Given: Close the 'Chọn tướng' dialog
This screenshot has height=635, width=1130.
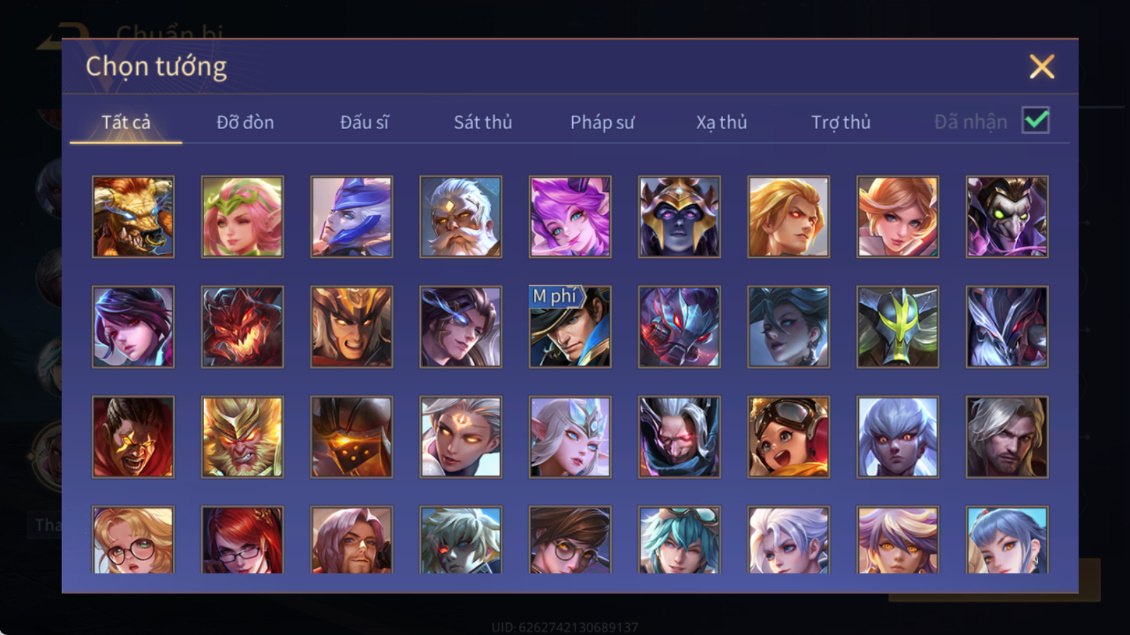Looking at the screenshot, I should coord(1042,66).
